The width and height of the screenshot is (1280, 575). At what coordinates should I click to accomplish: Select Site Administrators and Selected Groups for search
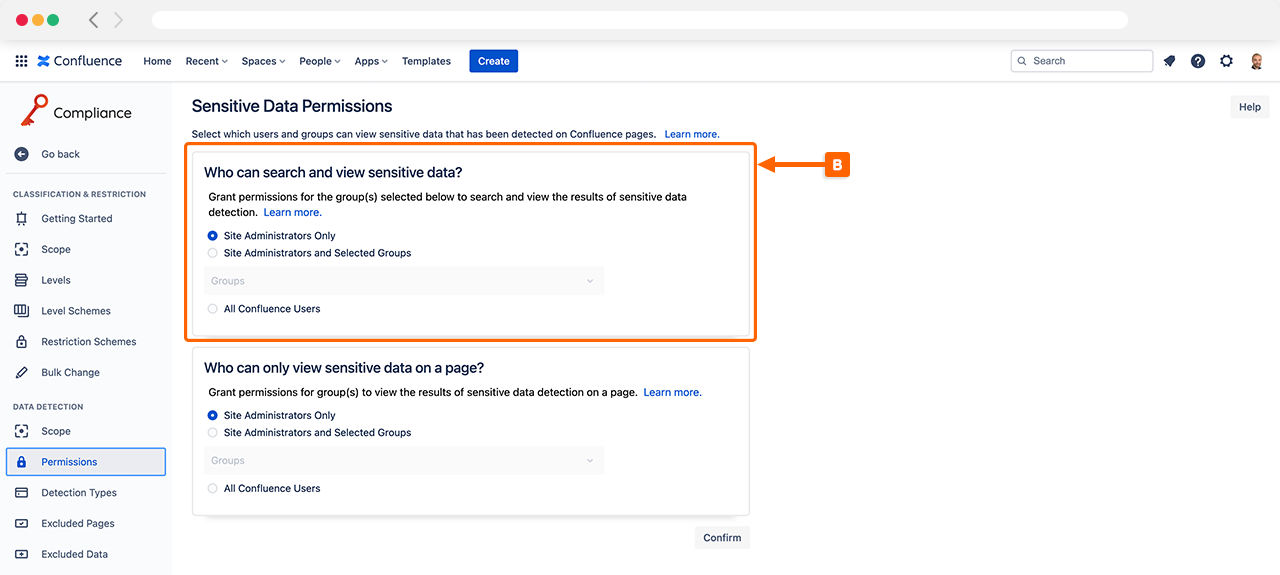pos(212,253)
